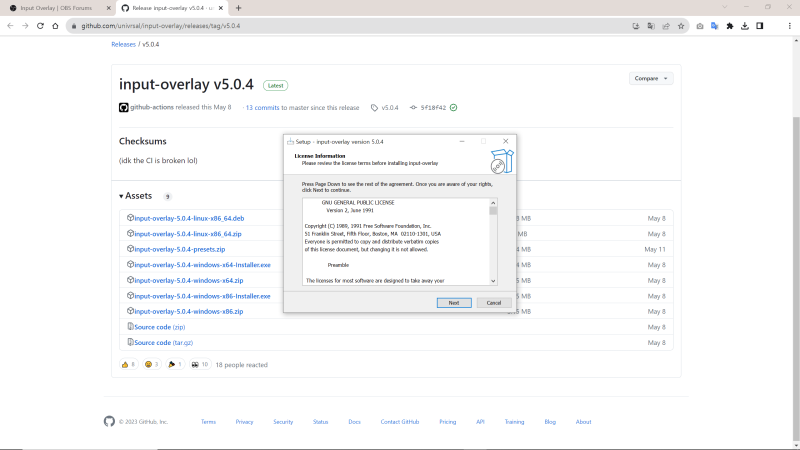Click the github-actions avatar icon
The height and width of the screenshot is (450, 800).
pos(123,108)
